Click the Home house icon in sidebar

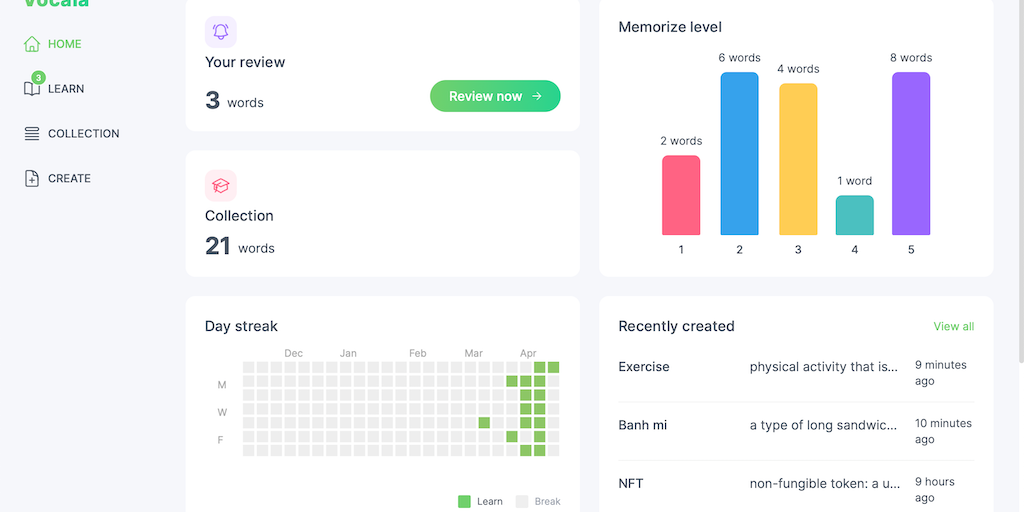[32, 44]
